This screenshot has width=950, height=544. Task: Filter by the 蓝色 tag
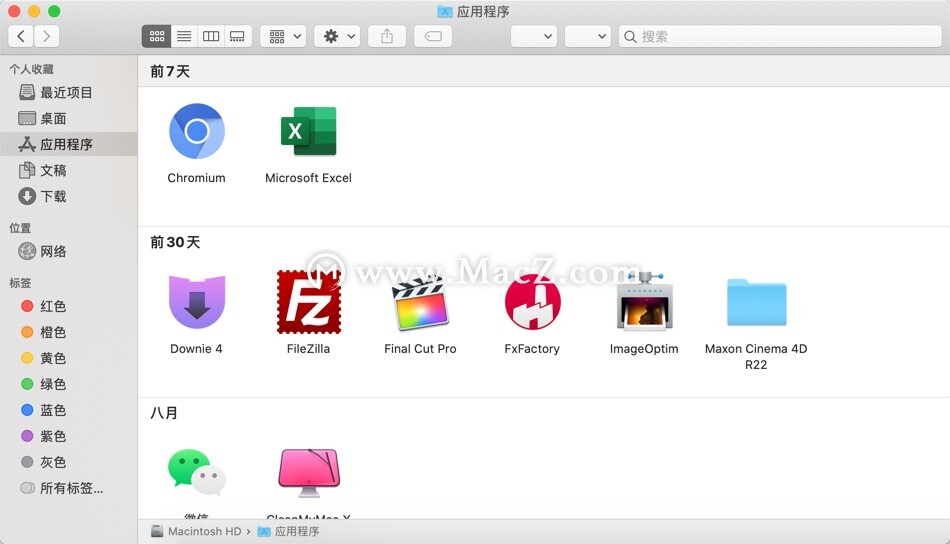[68, 410]
